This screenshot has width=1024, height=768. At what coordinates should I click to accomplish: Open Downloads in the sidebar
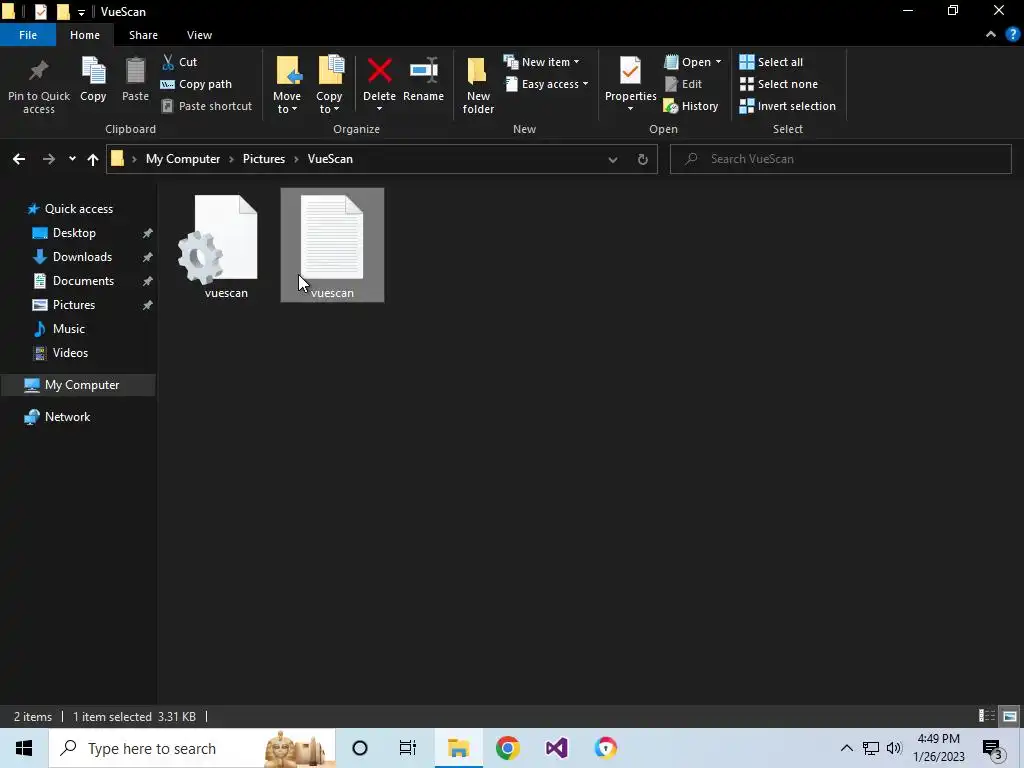pos(82,257)
